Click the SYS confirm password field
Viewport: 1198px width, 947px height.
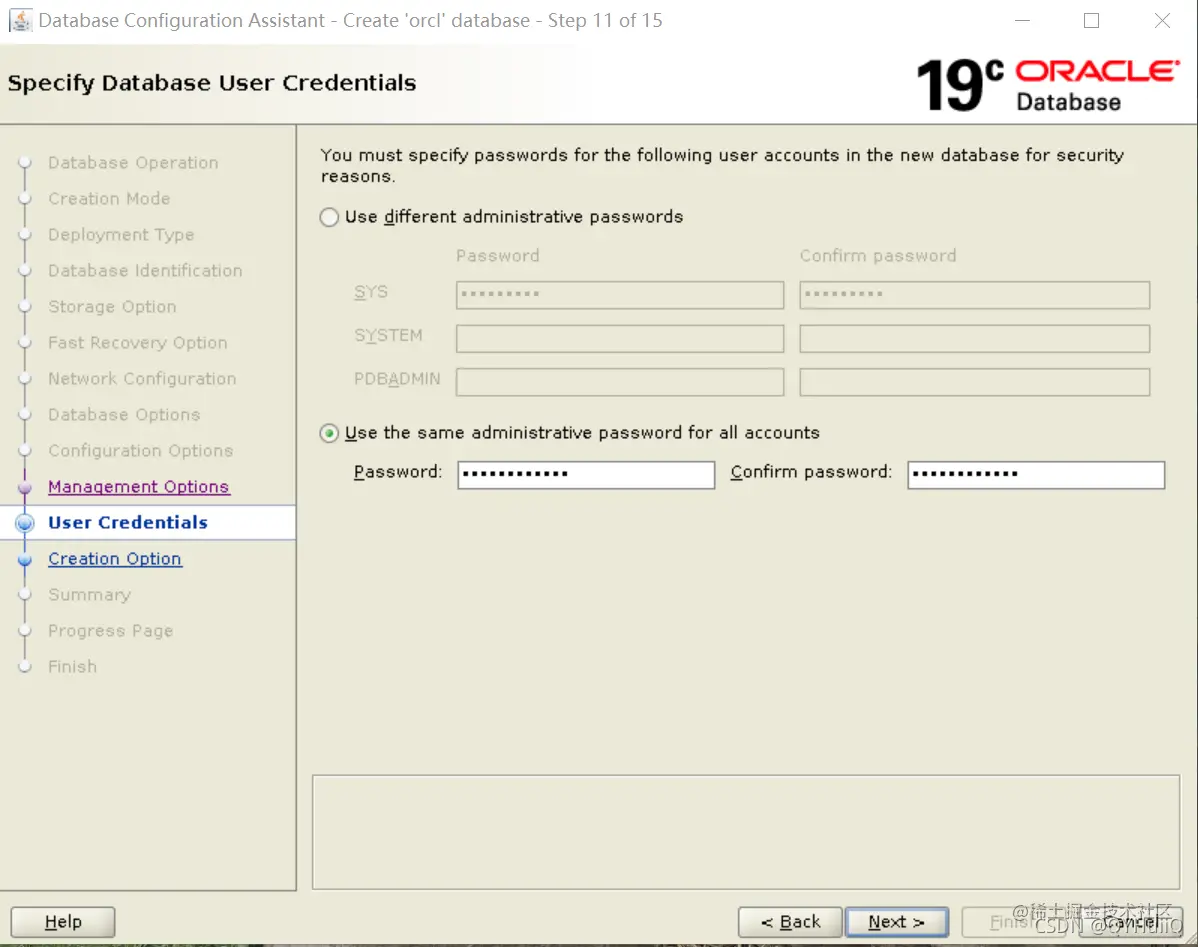(974, 295)
